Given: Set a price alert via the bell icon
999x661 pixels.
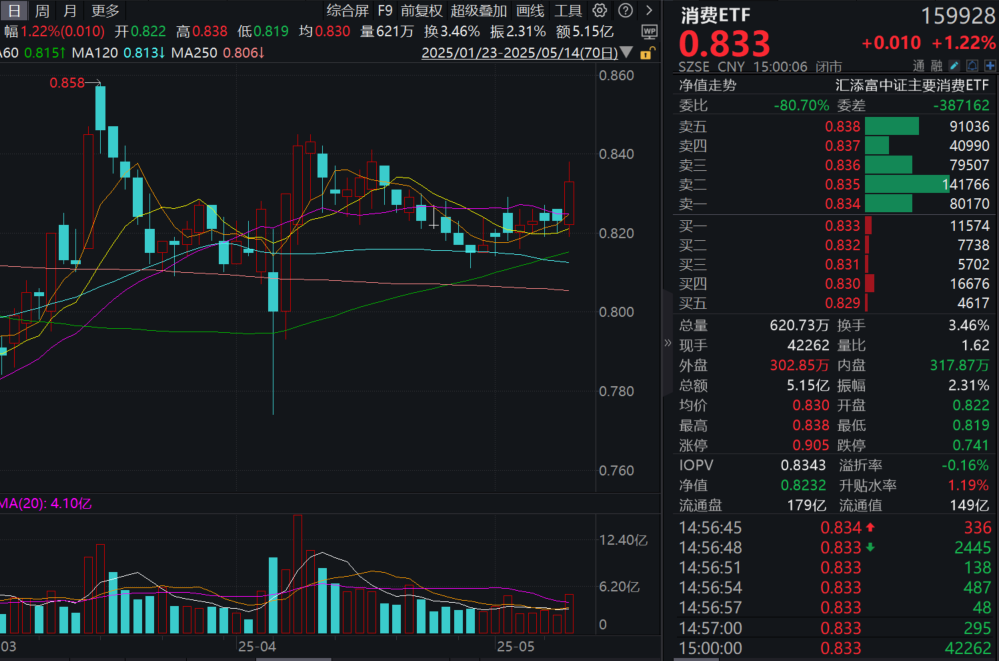Looking at the screenshot, I should coord(972,65).
